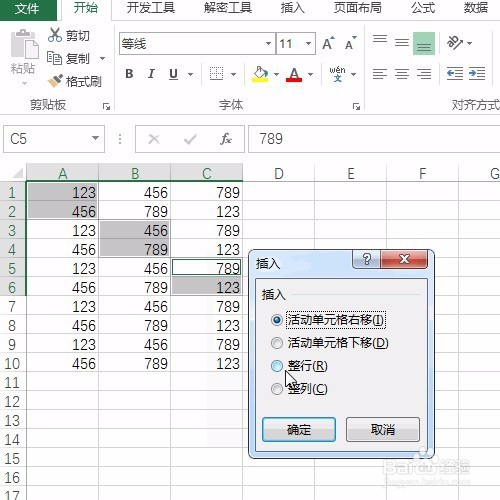
Task: Click the cancel X in formula bar
Action: [x=154, y=139]
